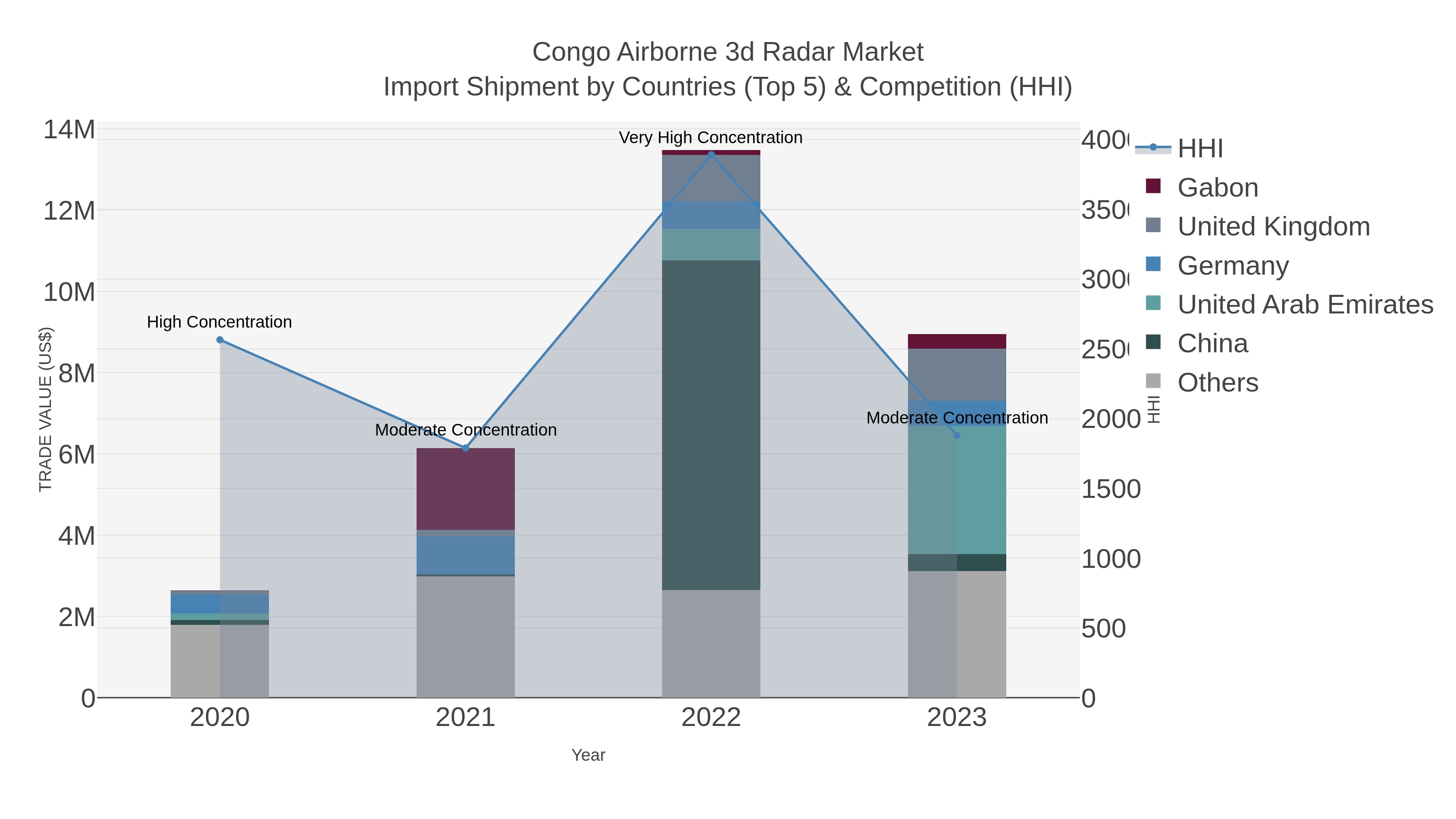Click the Gabon segment of the 2021 bar
This screenshot has height=819, width=1456.
[466, 489]
